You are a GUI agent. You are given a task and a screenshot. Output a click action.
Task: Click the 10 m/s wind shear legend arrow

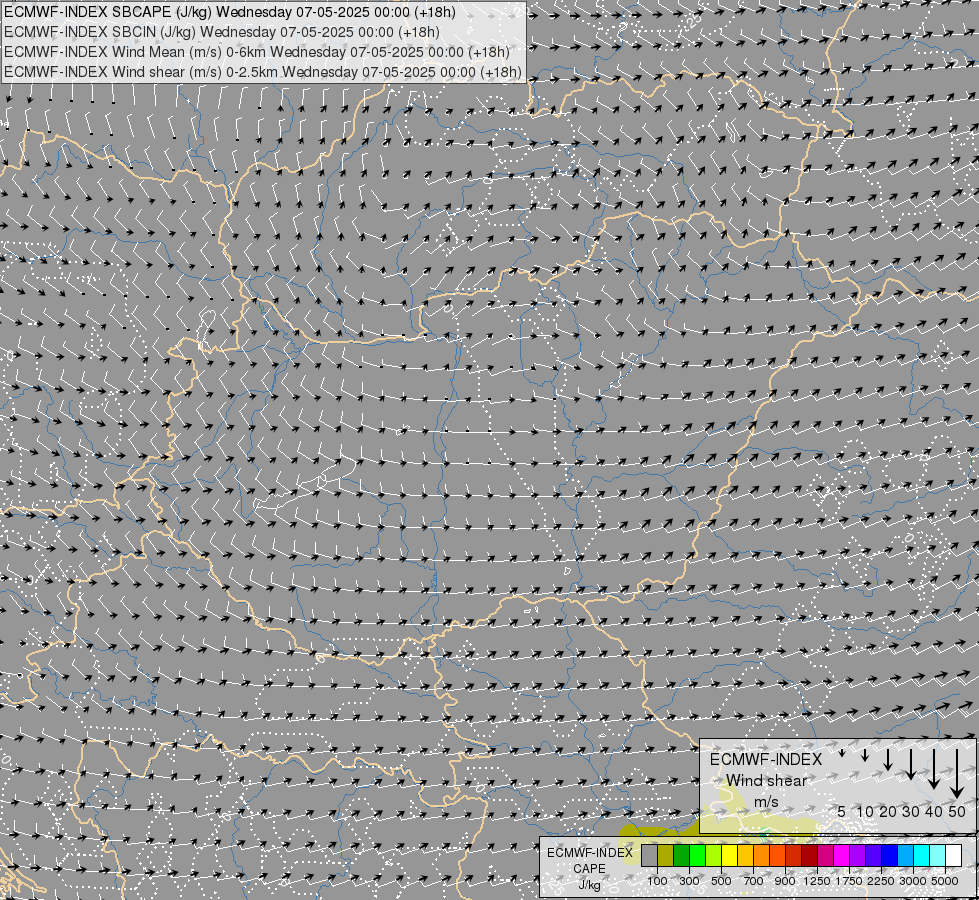pyautogui.click(x=865, y=756)
